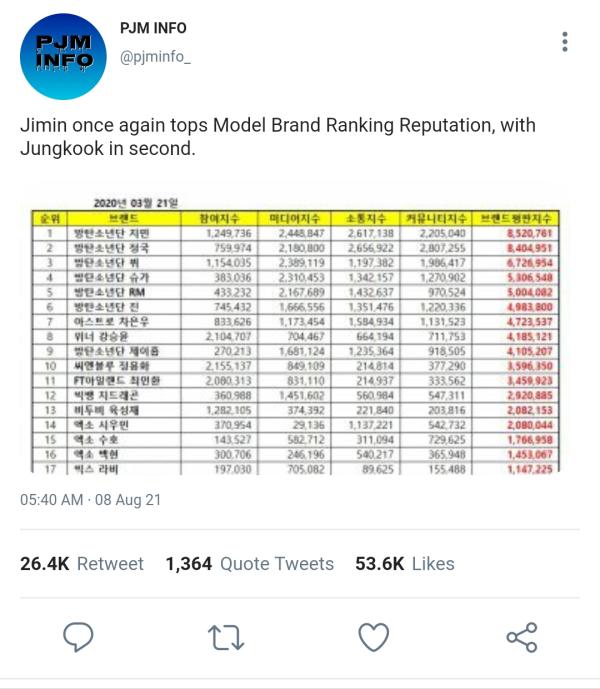View the 26.4K Retweet list

pos(82,564)
